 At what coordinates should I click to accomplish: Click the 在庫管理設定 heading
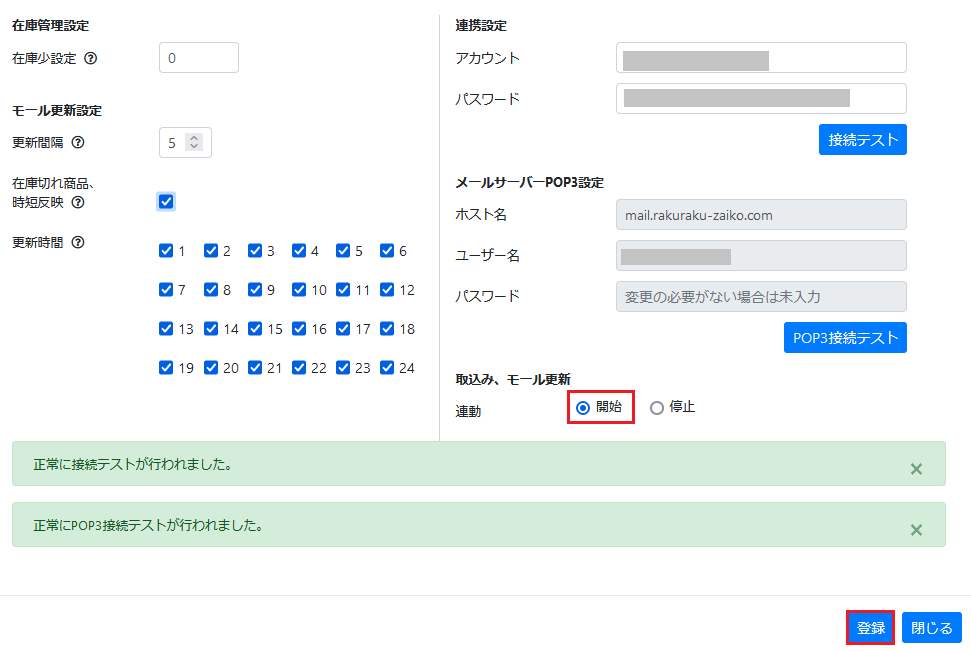pos(50,25)
